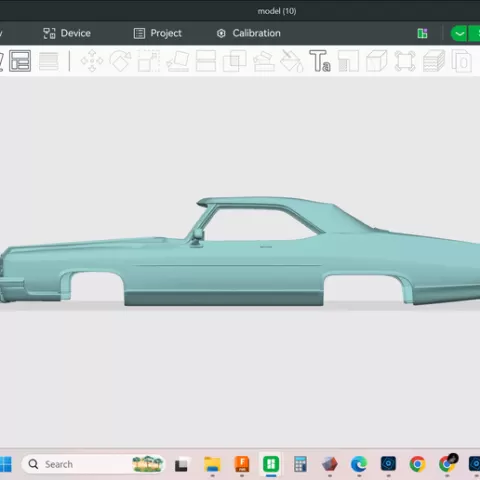Open the Calibration tab
The height and width of the screenshot is (480, 480).
coord(249,33)
